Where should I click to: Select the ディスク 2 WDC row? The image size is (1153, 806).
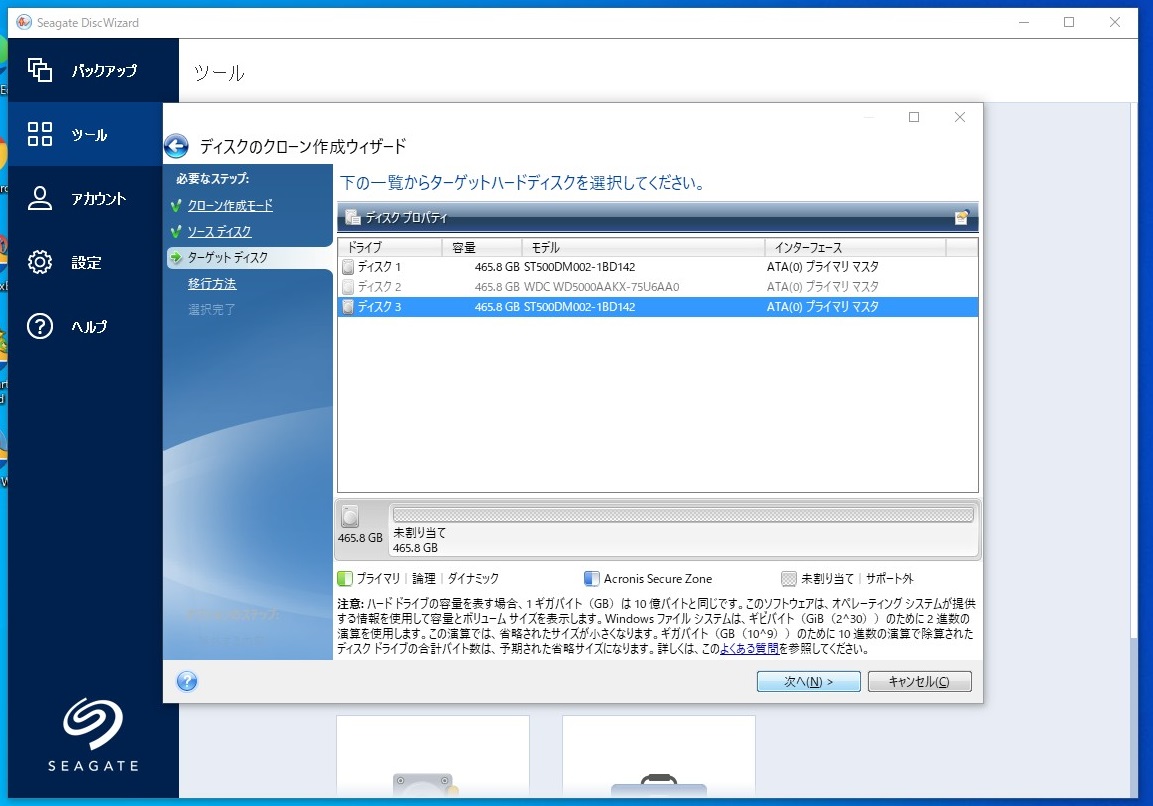click(x=657, y=286)
